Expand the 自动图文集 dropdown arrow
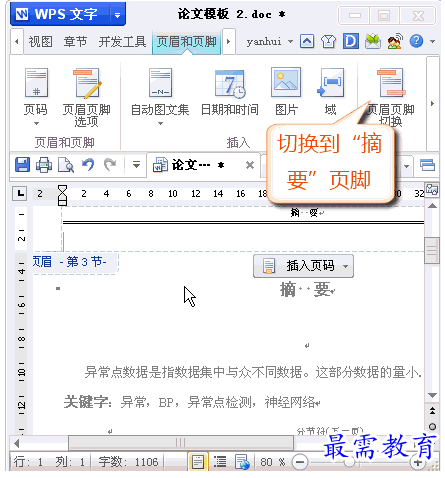This screenshot has height=478, width=445. (x=160, y=123)
